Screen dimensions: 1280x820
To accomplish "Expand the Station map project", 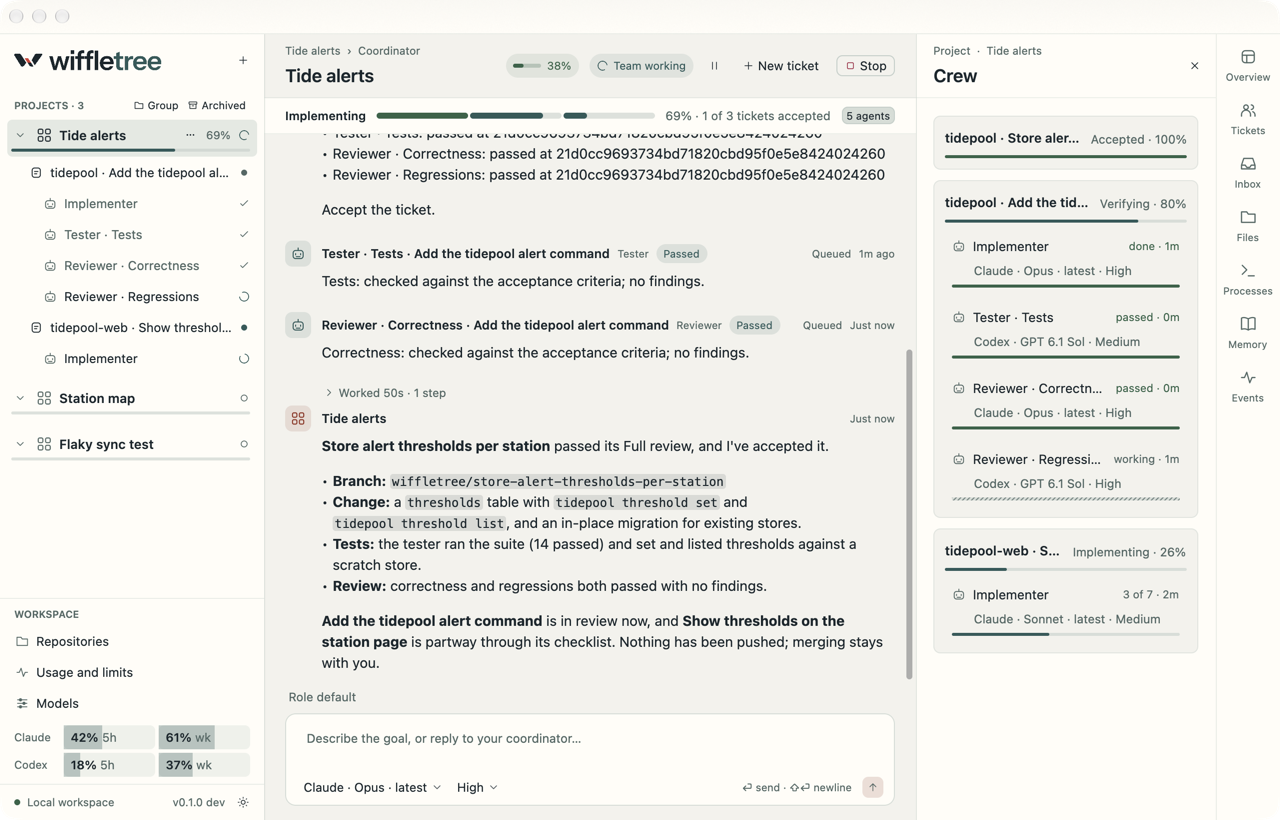I will (x=20, y=398).
